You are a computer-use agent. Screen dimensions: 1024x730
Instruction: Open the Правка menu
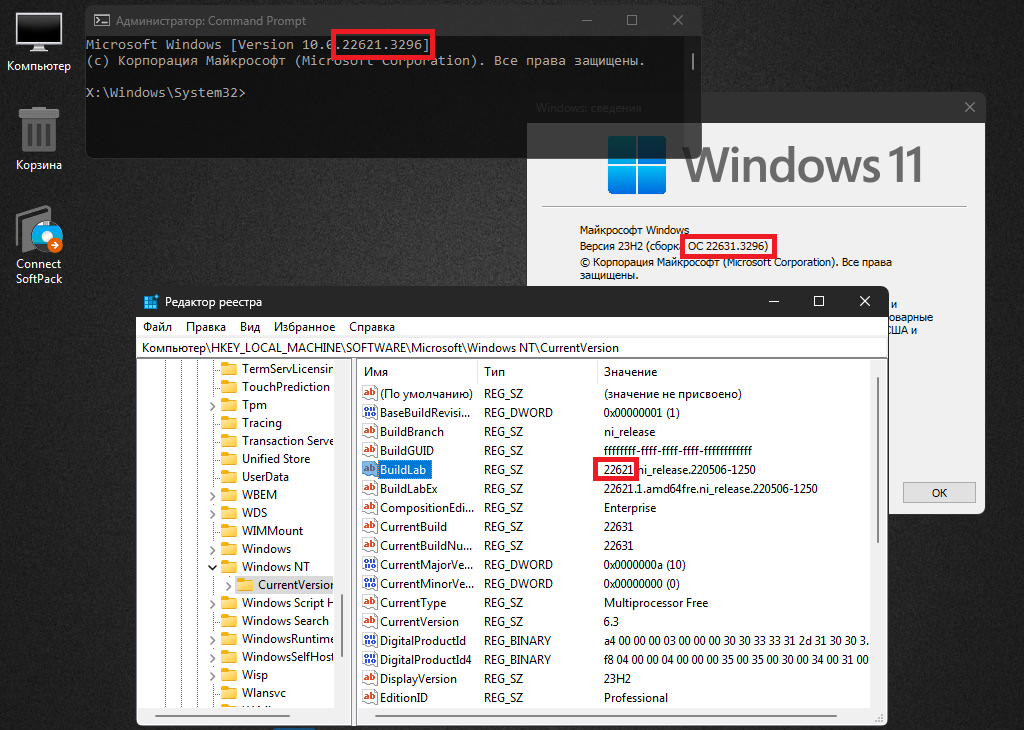click(206, 326)
